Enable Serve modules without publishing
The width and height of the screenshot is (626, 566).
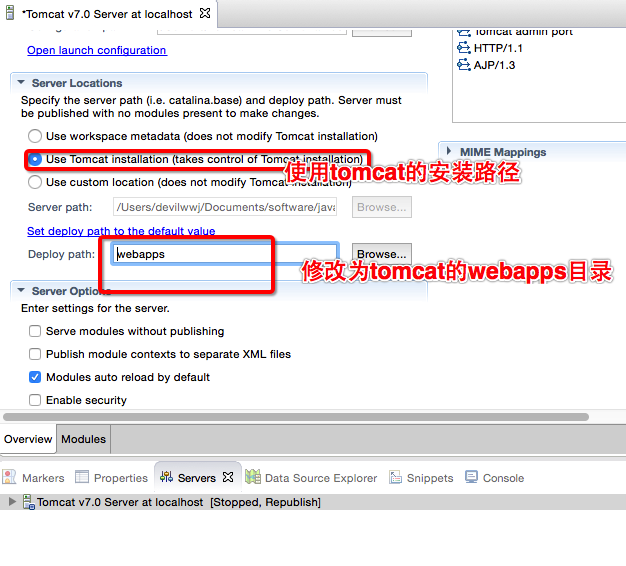(x=35, y=331)
